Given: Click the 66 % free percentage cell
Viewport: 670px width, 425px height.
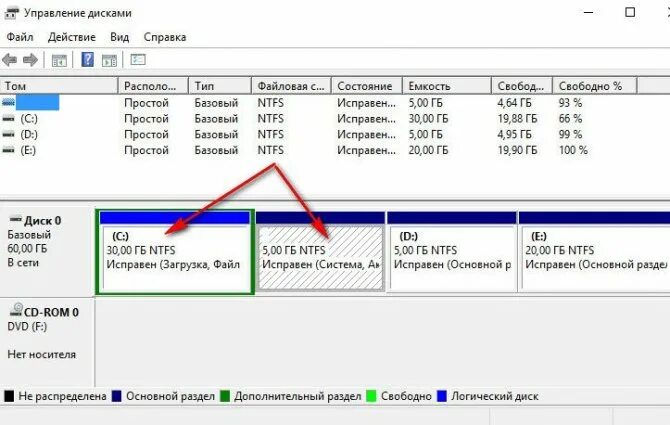Looking at the screenshot, I should (570, 119).
